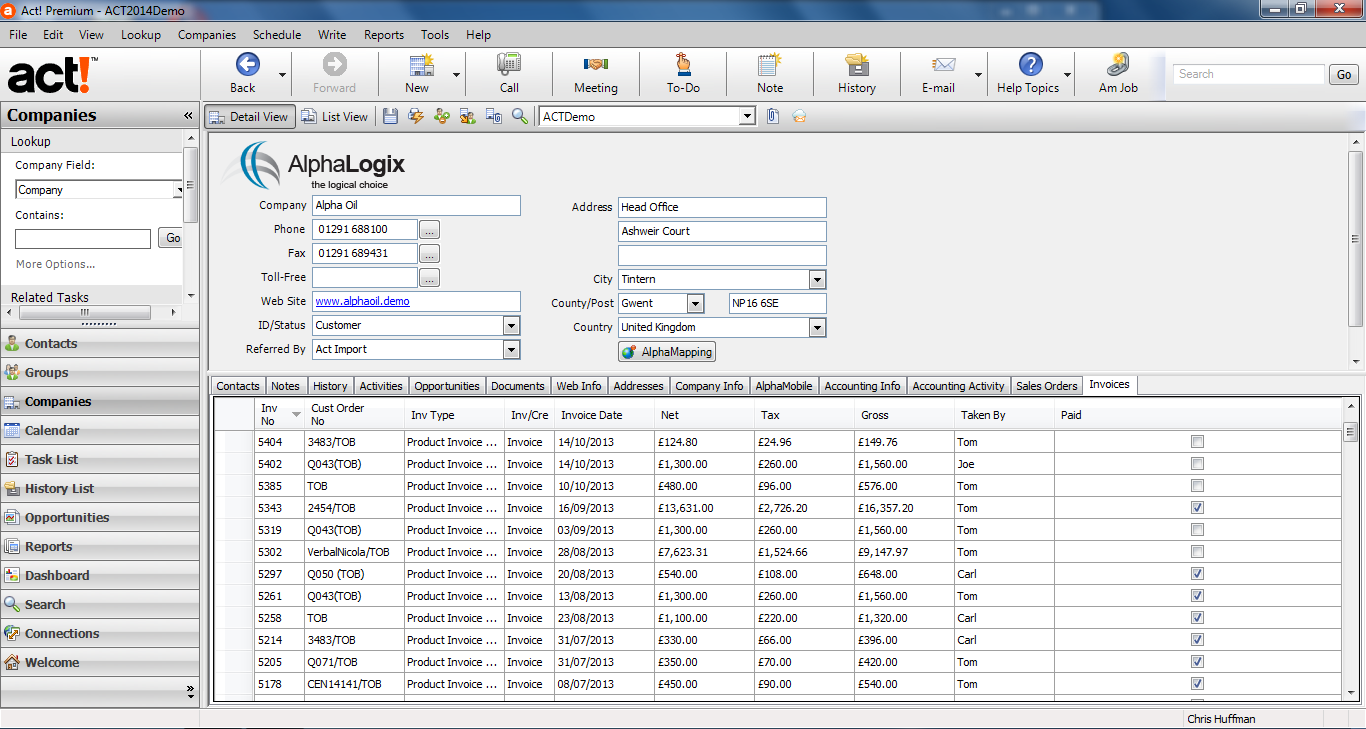Expand the New button dropdown arrow

coord(457,75)
